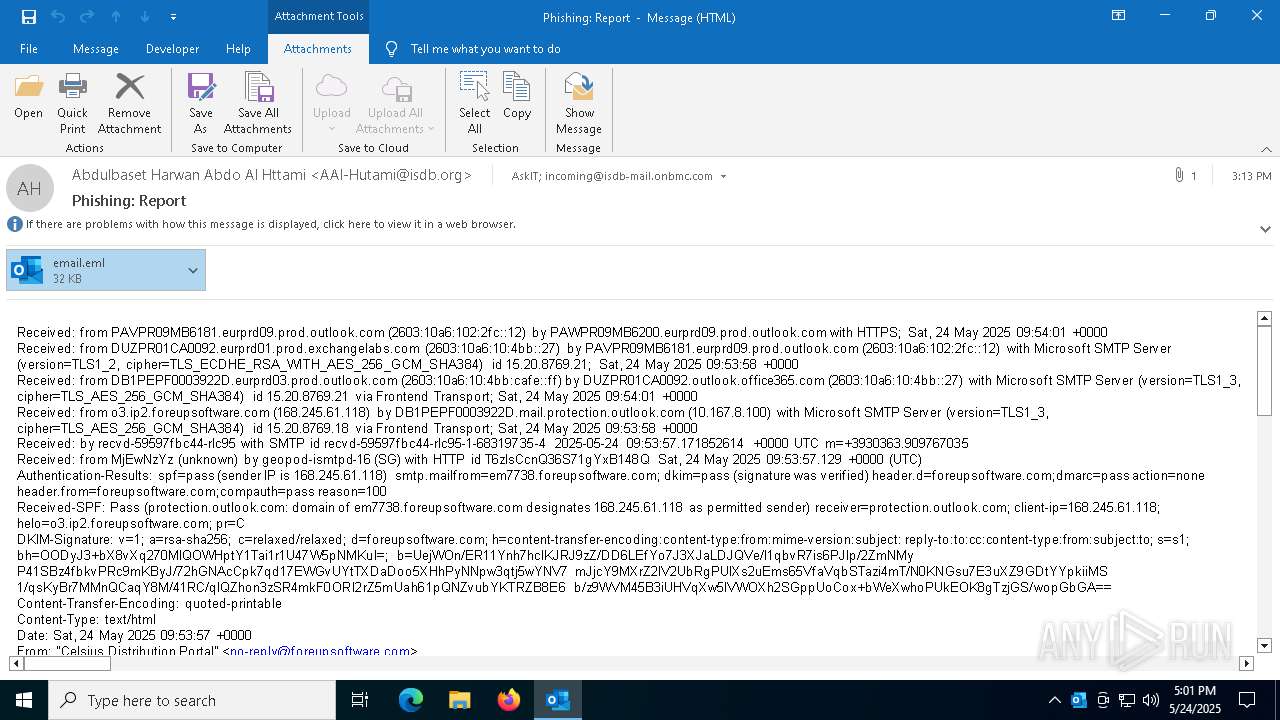Quick Print the attachment
1280x720 pixels.
pyautogui.click(x=72, y=104)
